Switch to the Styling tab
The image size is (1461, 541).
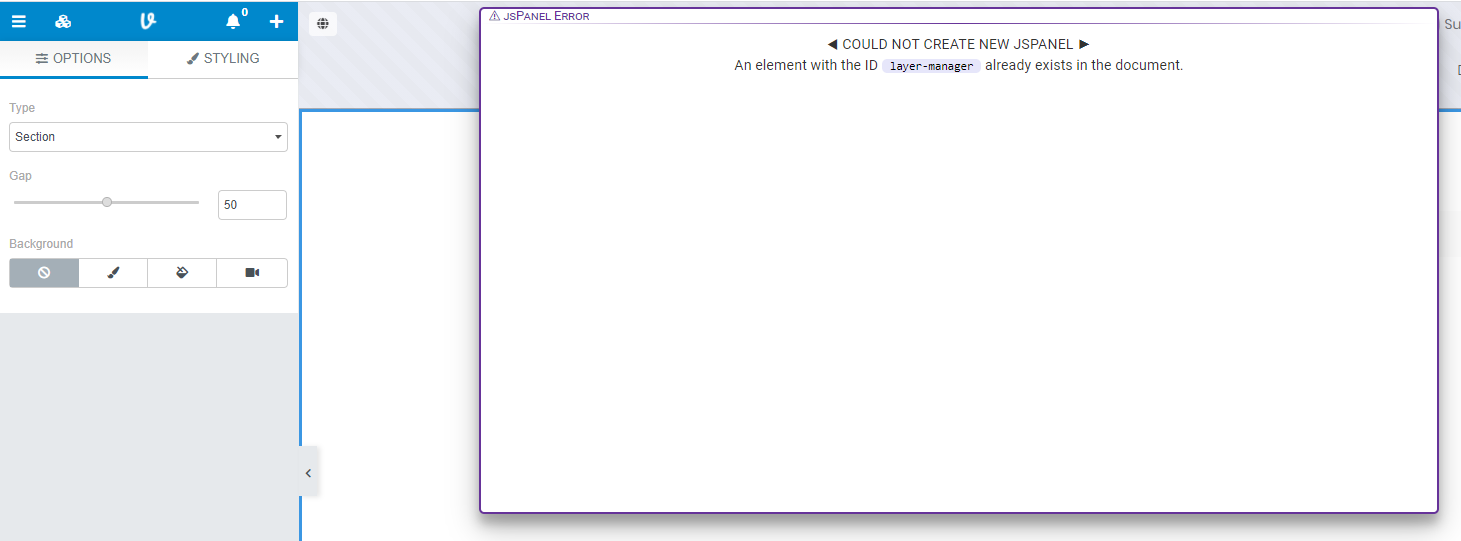pyautogui.click(x=223, y=59)
